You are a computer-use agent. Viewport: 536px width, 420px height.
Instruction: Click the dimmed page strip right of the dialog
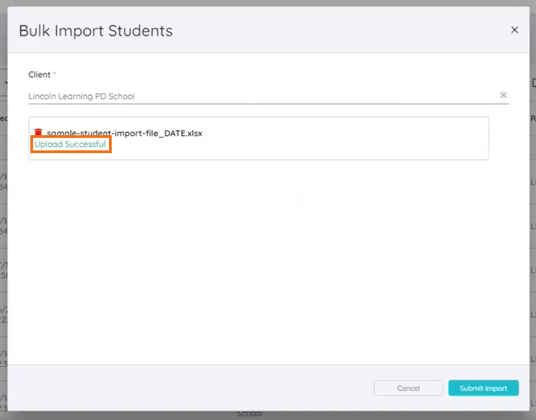tap(533, 239)
